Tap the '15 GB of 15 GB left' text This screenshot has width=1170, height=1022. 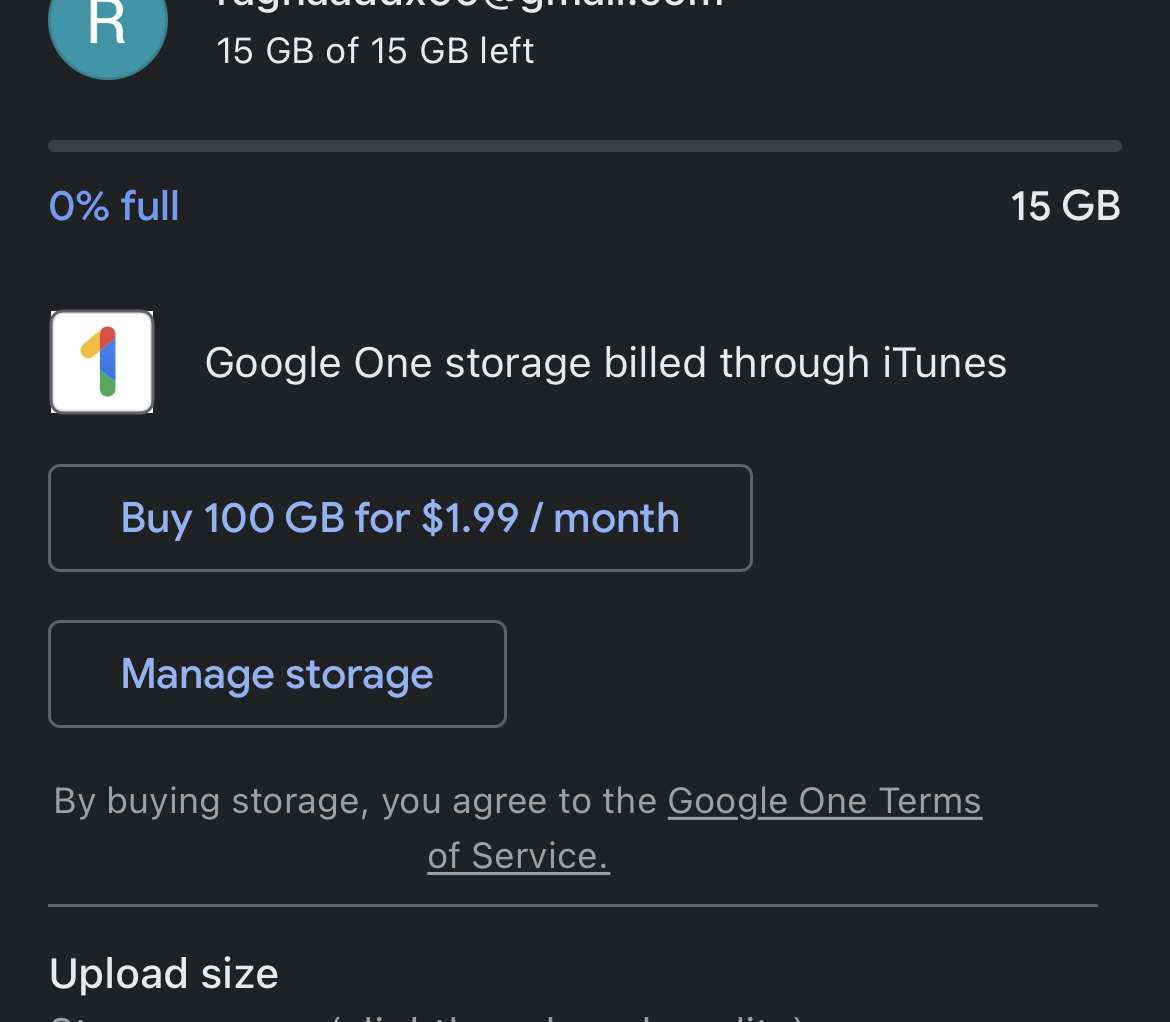pos(375,50)
